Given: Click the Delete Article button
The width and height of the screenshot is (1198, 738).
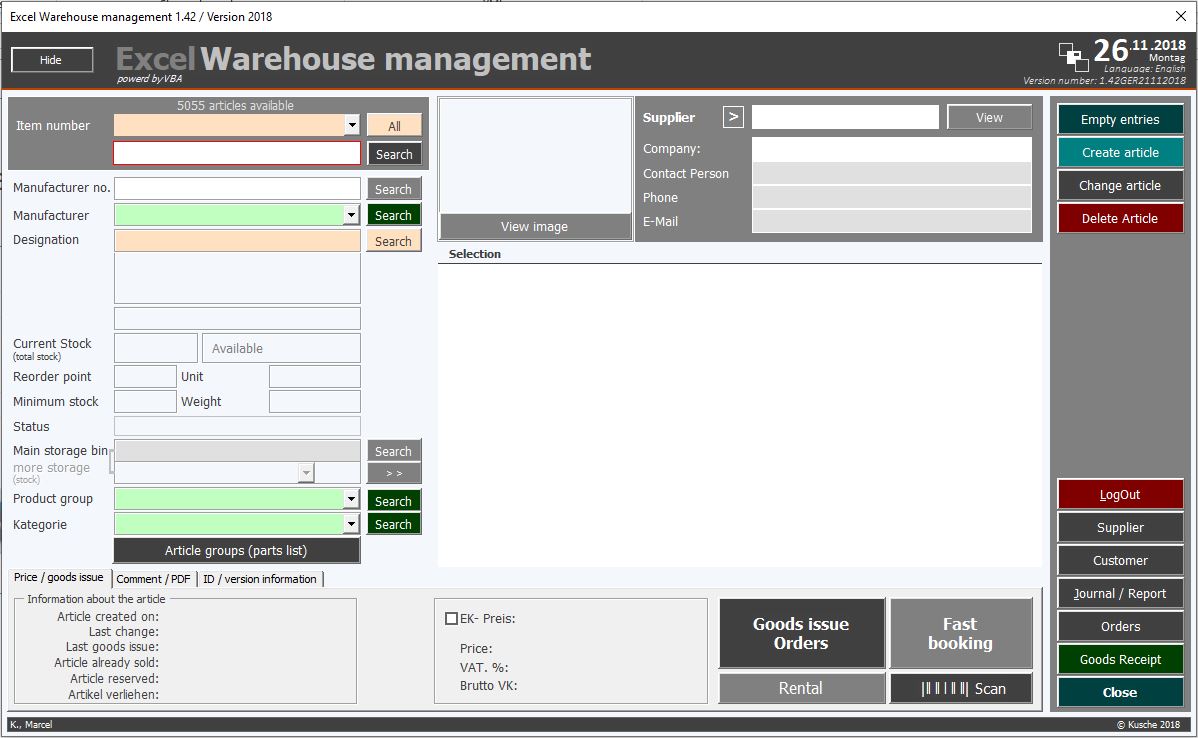Looking at the screenshot, I should pyautogui.click(x=1119, y=218).
